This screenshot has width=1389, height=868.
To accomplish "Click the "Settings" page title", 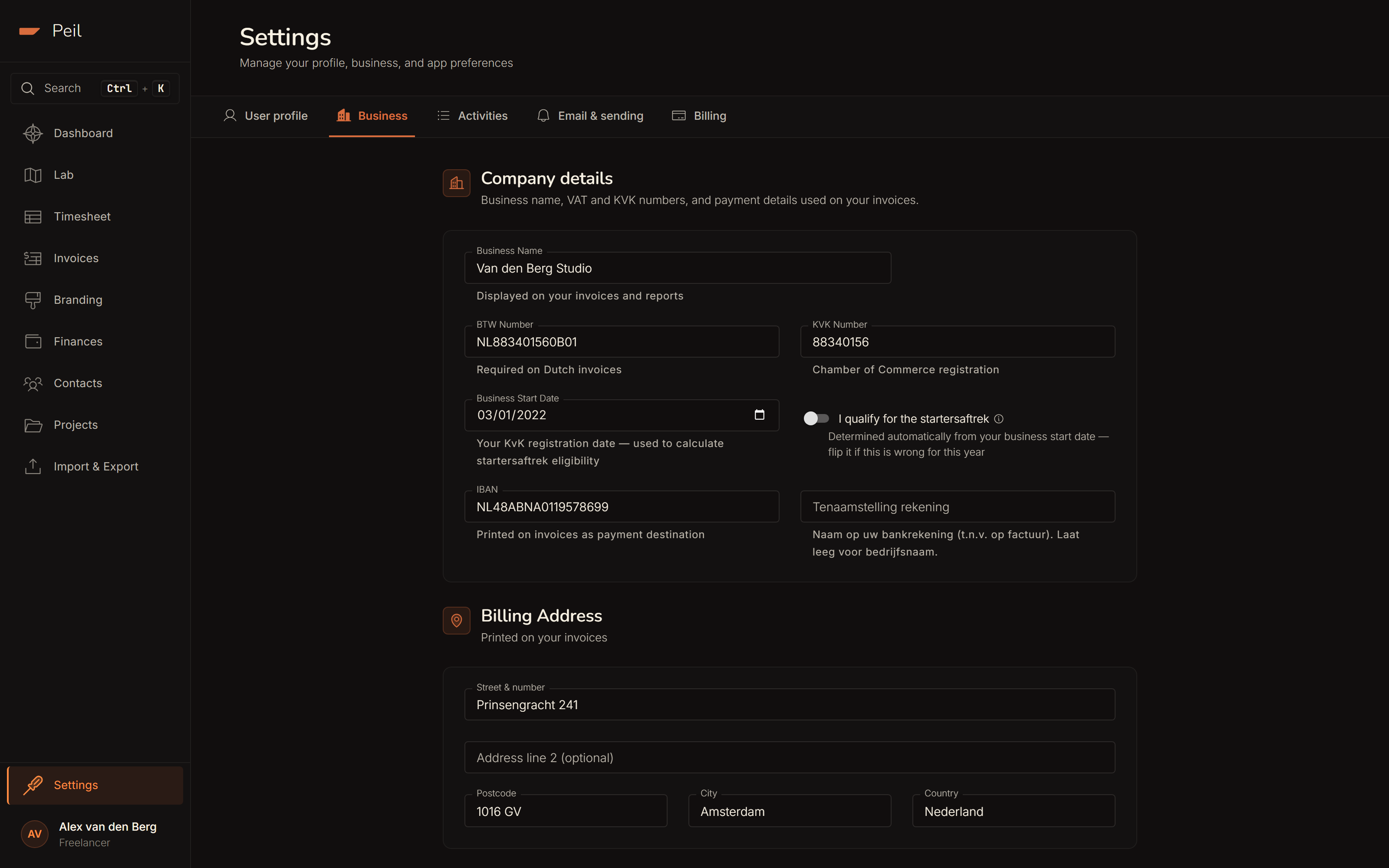I will click(285, 37).
